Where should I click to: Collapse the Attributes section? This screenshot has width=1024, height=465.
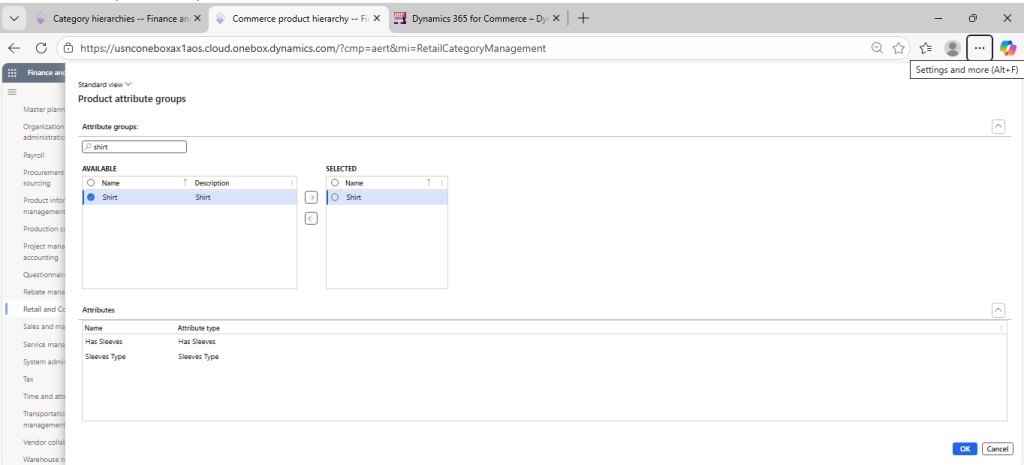point(998,311)
